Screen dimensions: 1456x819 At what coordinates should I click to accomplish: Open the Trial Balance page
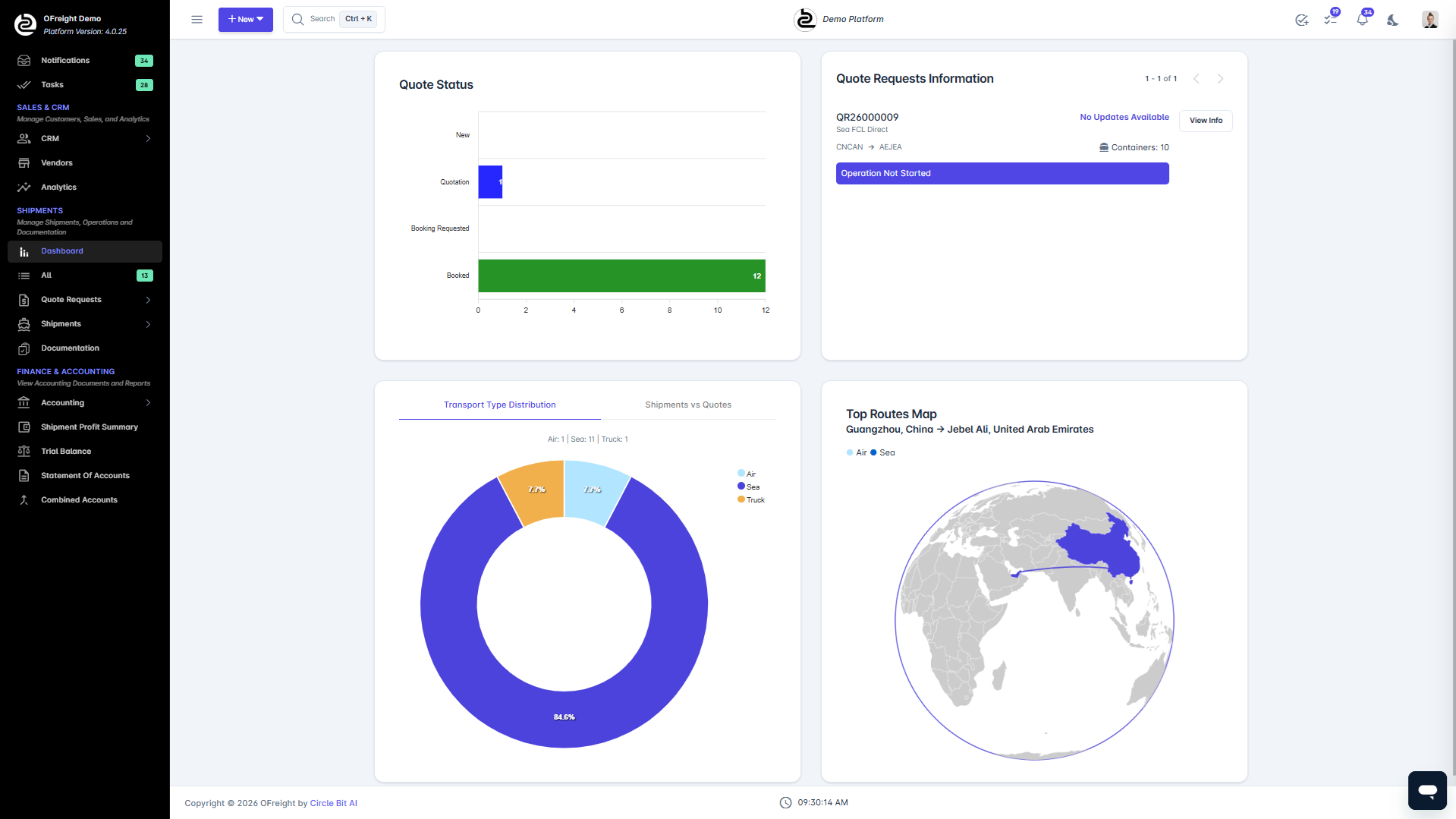click(x=64, y=451)
